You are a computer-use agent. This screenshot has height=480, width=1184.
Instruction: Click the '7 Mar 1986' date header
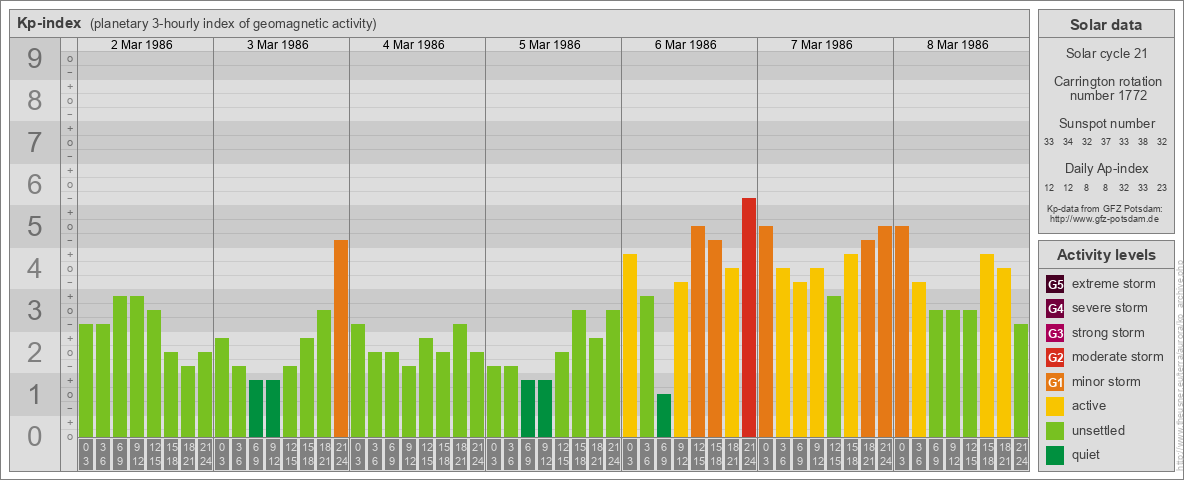[x=822, y=45]
